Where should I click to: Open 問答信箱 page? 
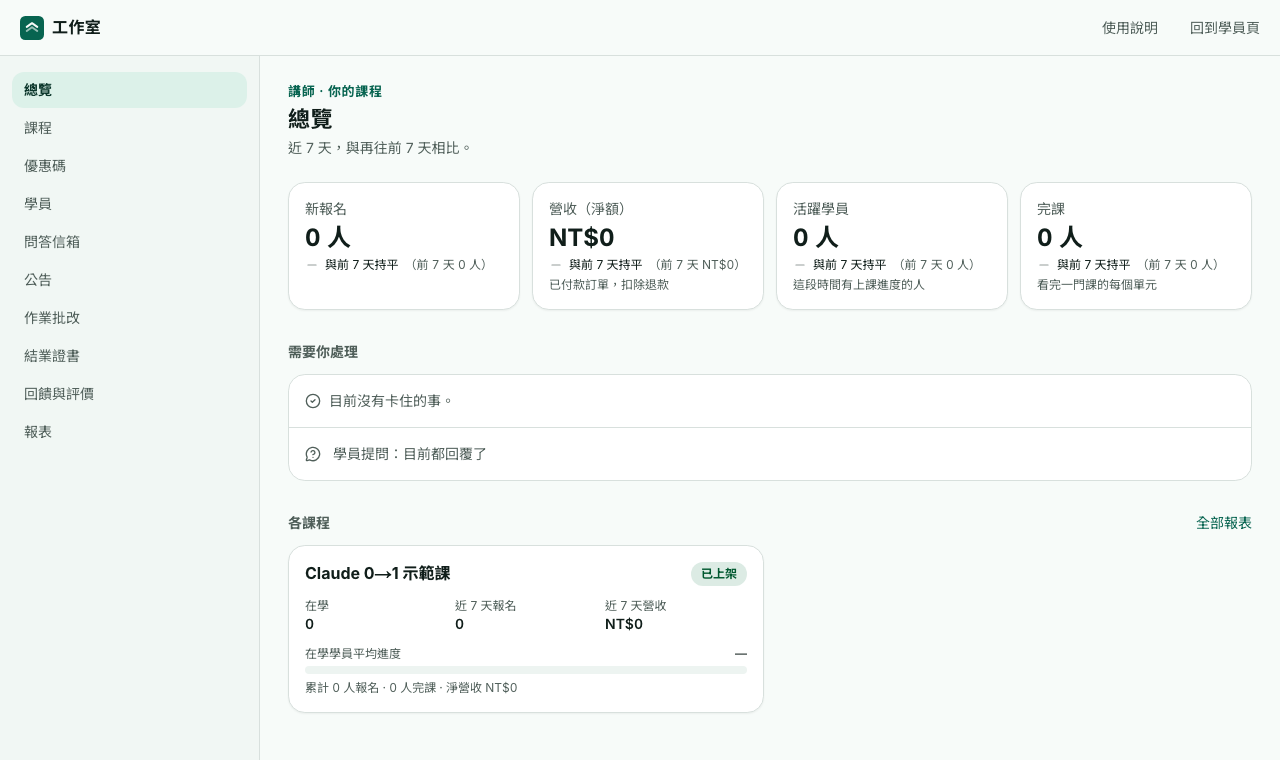coord(129,242)
